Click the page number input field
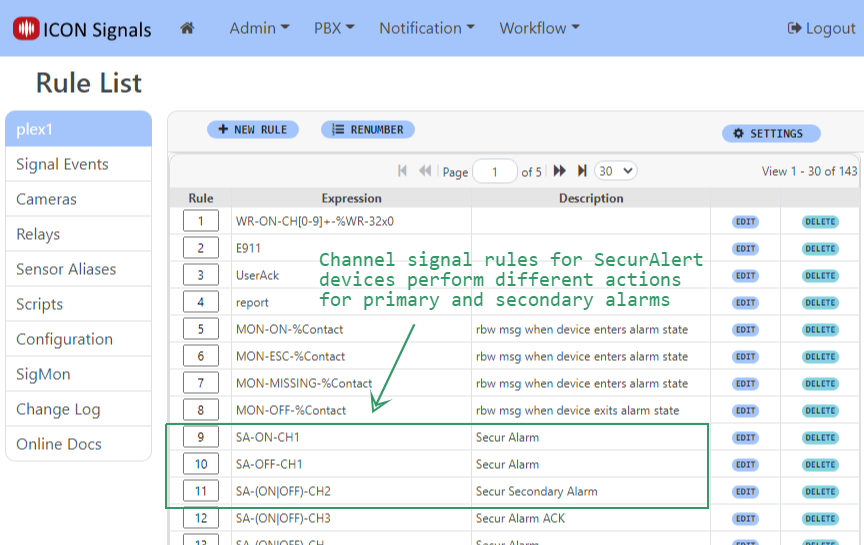 point(495,171)
